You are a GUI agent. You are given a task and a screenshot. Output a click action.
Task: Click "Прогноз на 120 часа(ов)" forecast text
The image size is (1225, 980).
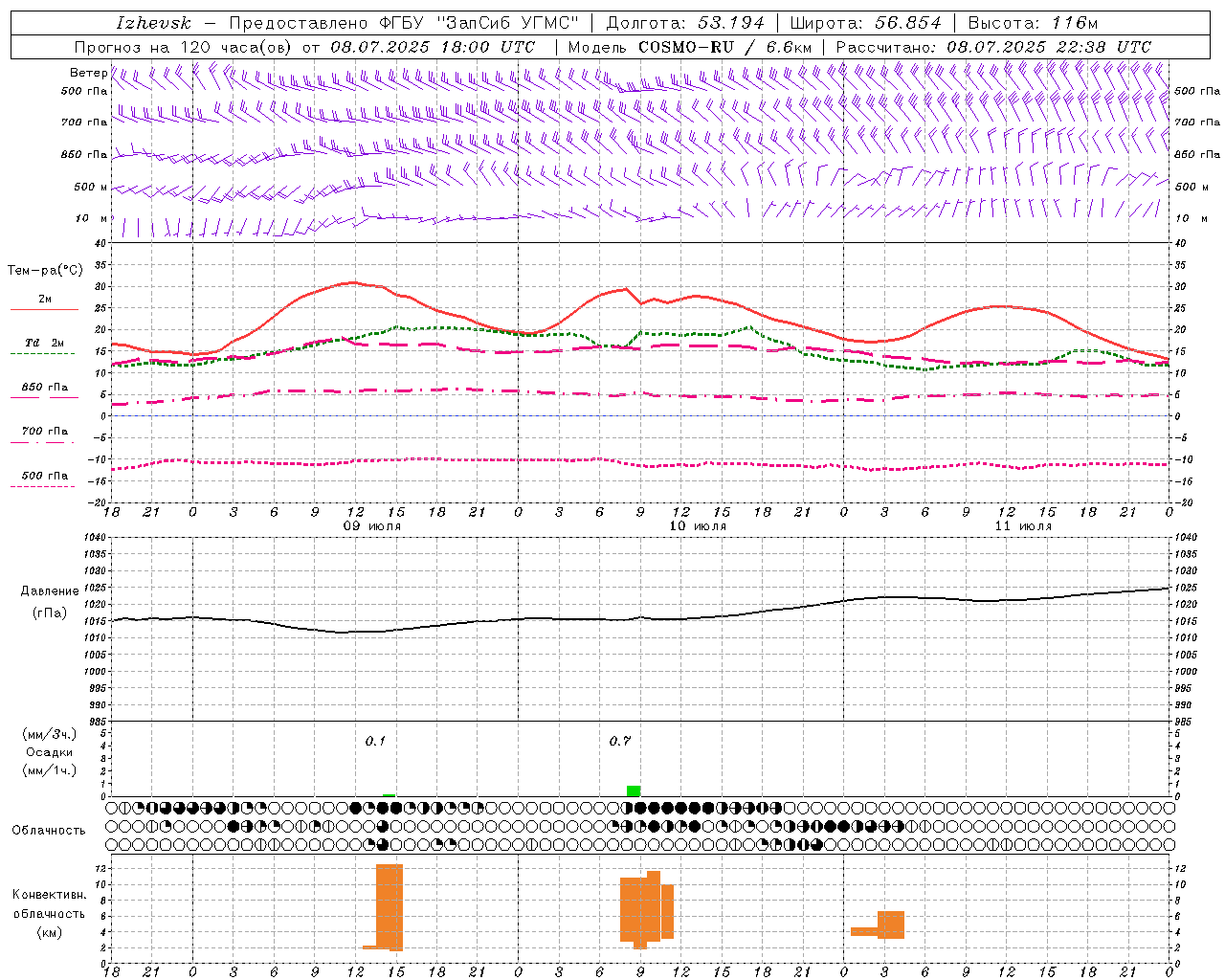(x=184, y=47)
